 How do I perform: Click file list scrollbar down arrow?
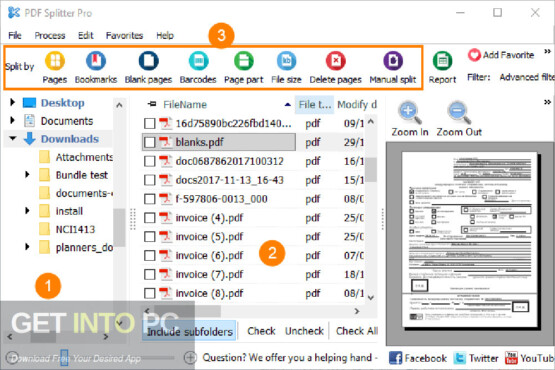(x=371, y=298)
